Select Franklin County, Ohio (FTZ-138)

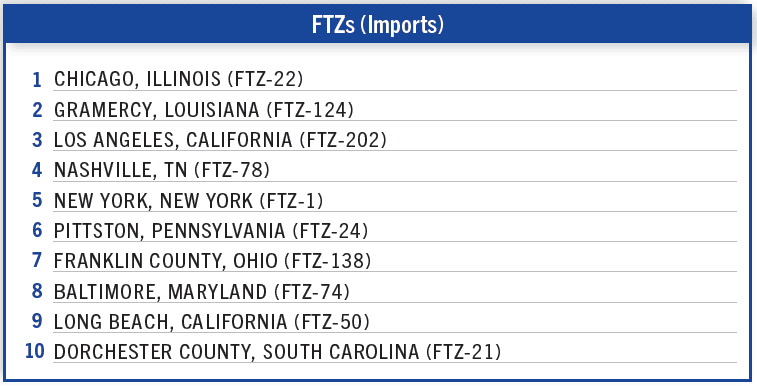(212, 261)
